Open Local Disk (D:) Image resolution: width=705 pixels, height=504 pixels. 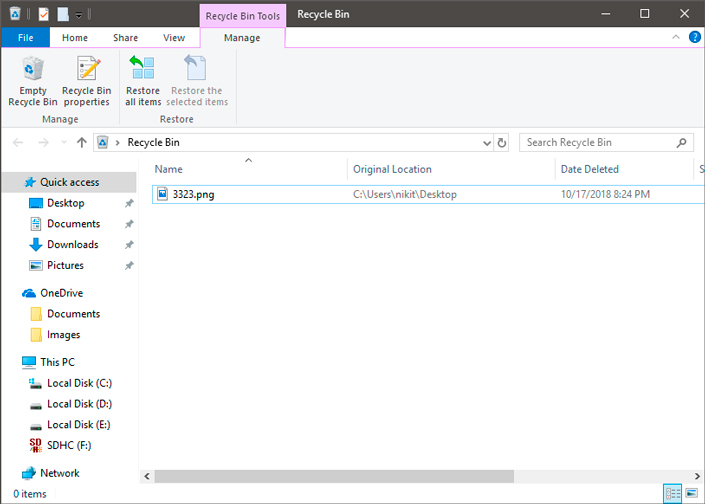tap(80, 404)
